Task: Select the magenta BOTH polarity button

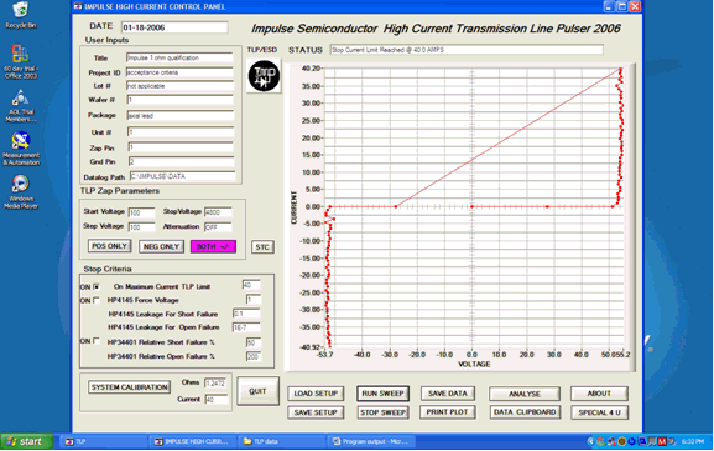Action: point(212,246)
